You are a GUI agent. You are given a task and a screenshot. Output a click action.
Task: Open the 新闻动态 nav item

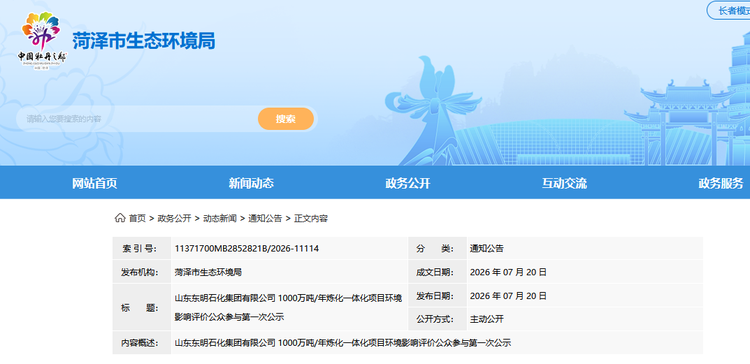251,183
